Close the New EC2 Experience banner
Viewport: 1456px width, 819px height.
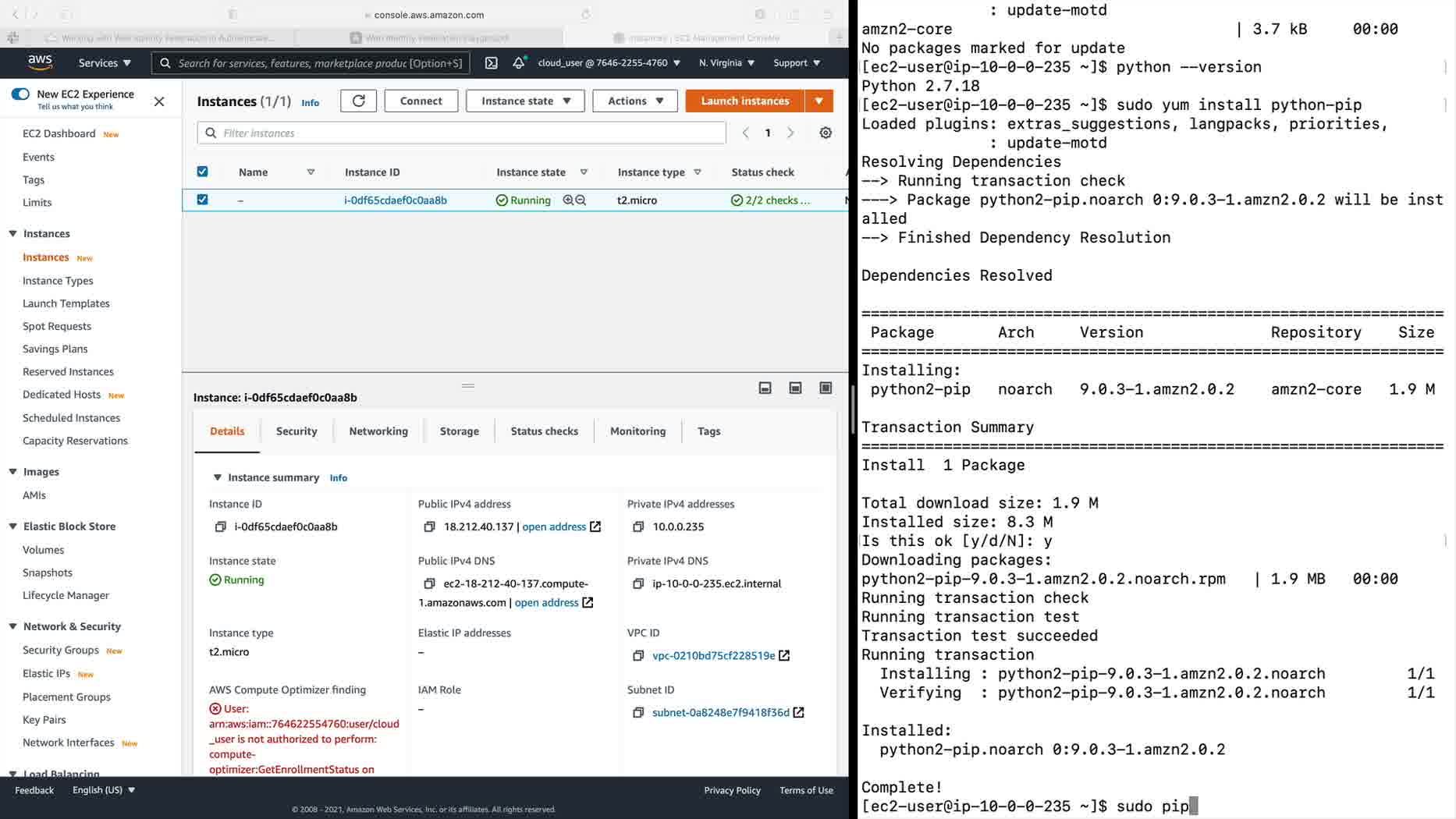159,101
